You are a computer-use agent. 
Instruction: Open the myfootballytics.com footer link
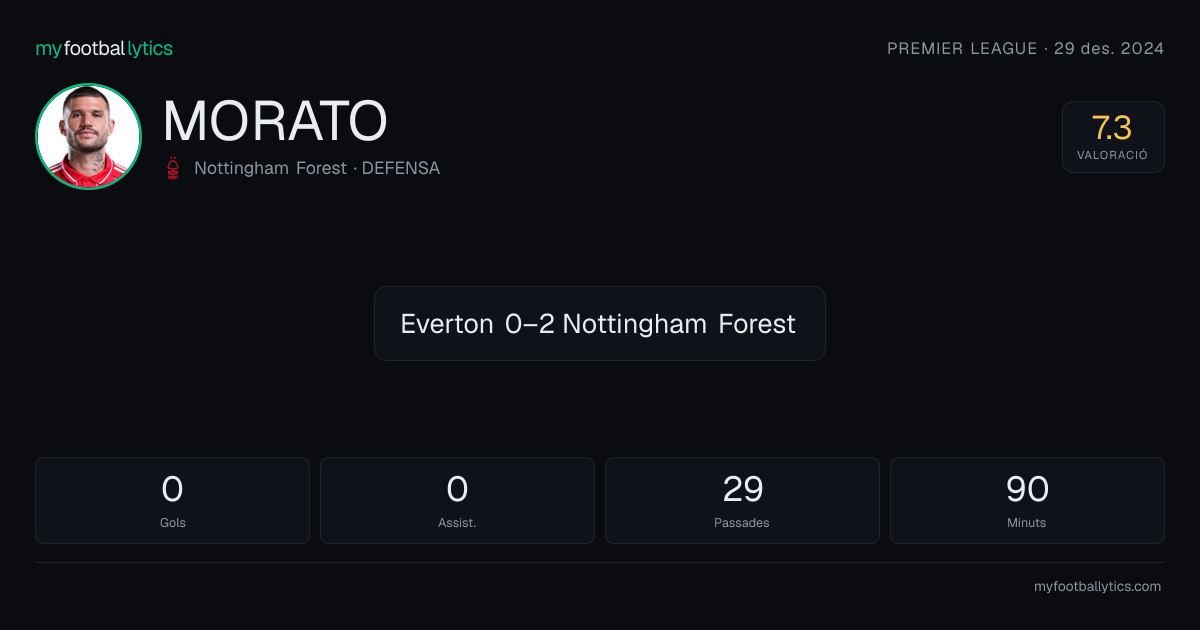point(1097,587)
